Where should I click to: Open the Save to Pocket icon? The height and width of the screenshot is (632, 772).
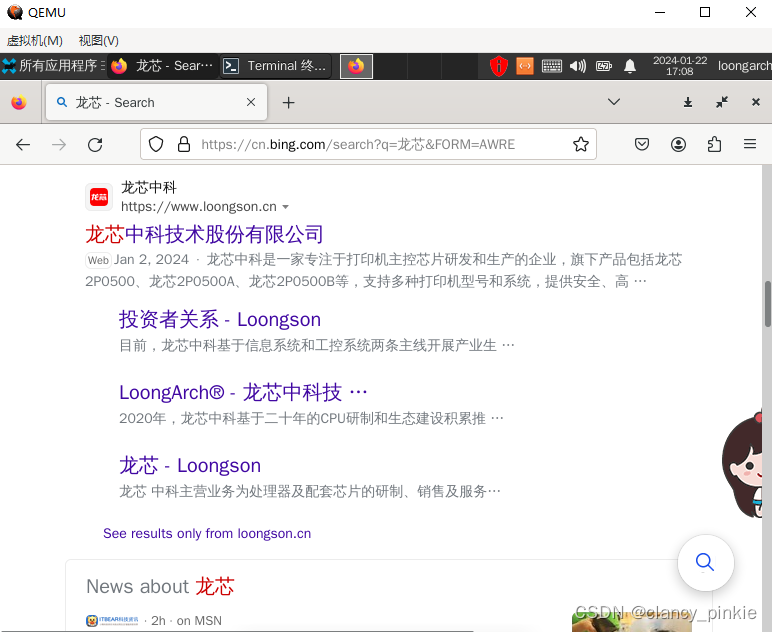642,144
